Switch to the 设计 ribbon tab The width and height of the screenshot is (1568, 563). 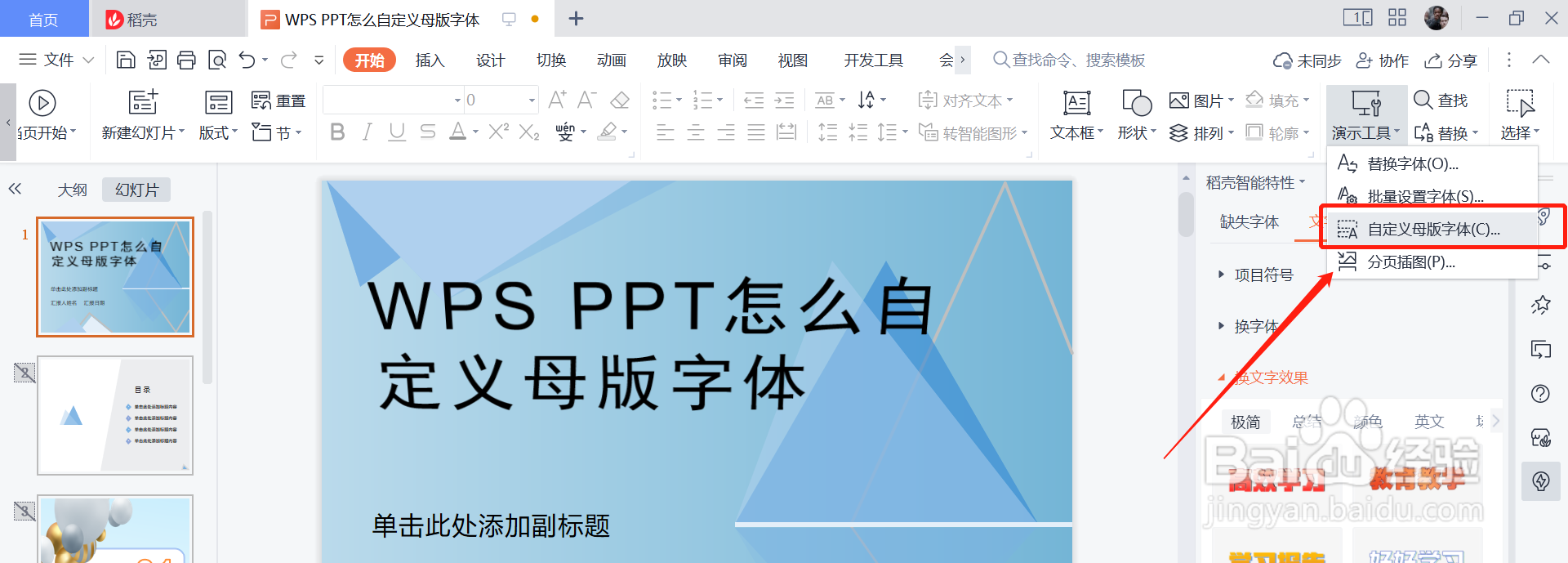point(491,60)
